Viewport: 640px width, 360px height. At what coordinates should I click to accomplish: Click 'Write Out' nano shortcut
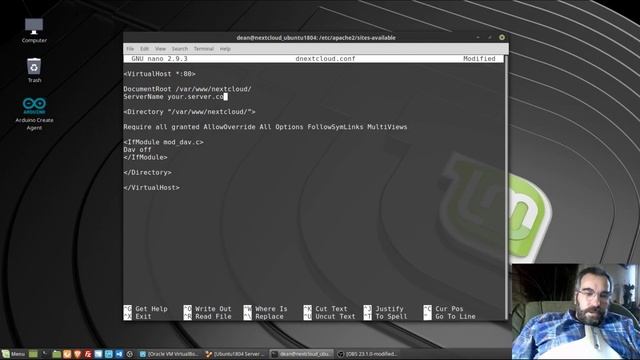click(x=213, y=309)
